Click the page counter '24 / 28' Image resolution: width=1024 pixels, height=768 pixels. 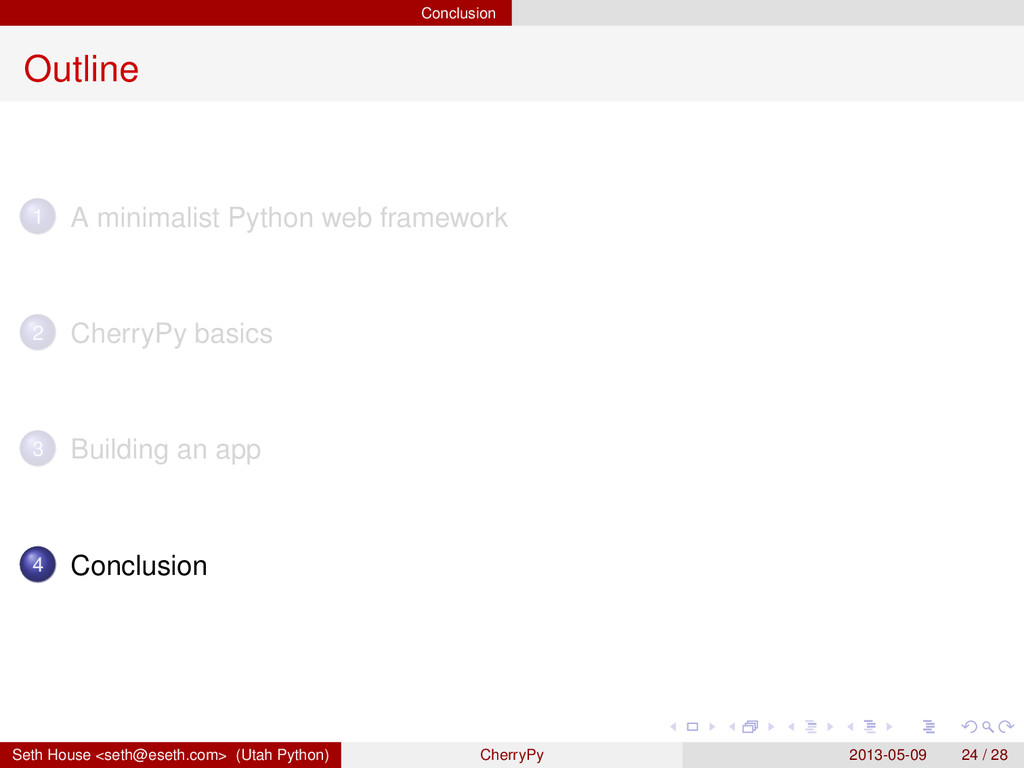click(x=985, y=755)
